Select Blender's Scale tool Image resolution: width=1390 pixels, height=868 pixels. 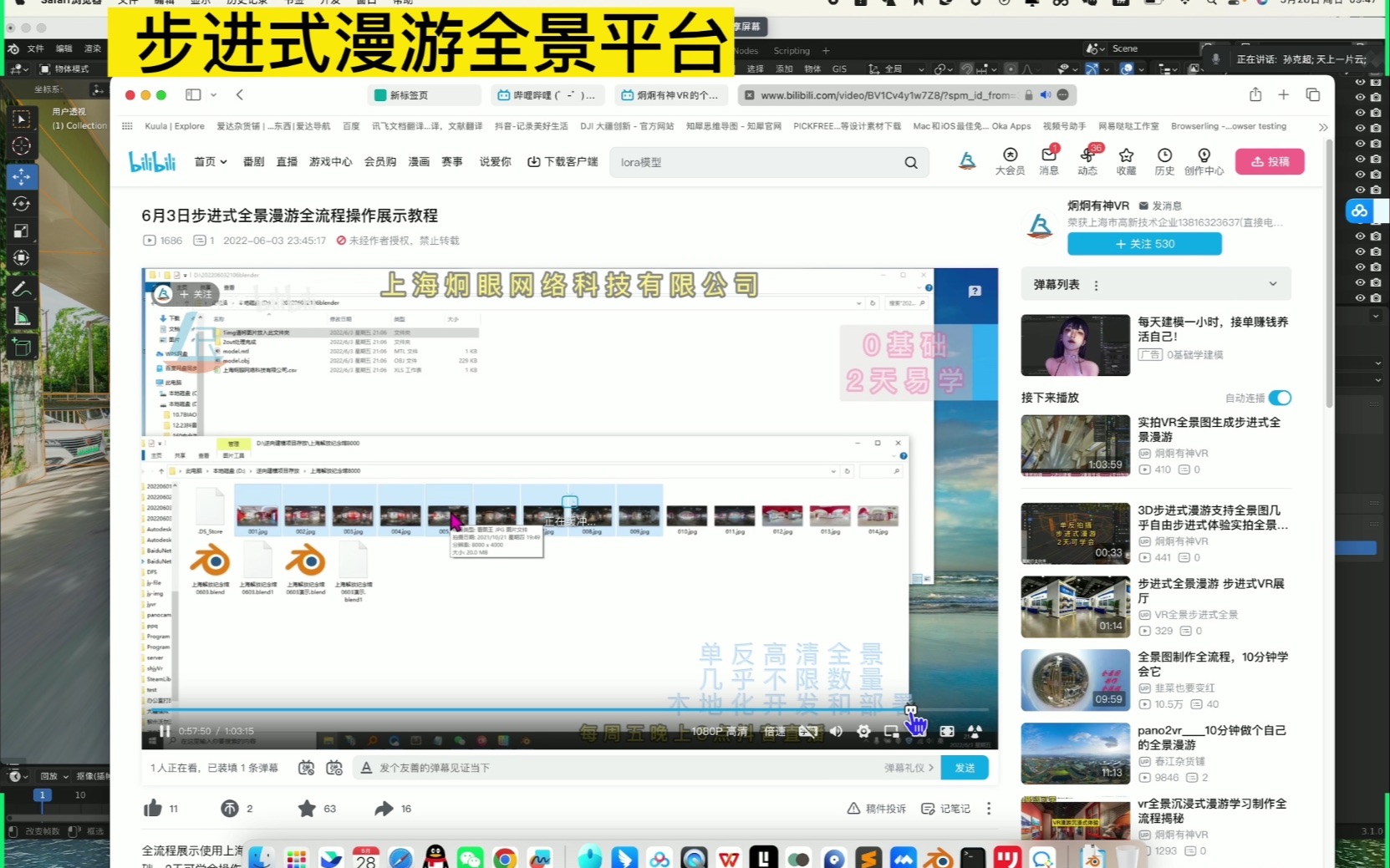tap(22, 231)
